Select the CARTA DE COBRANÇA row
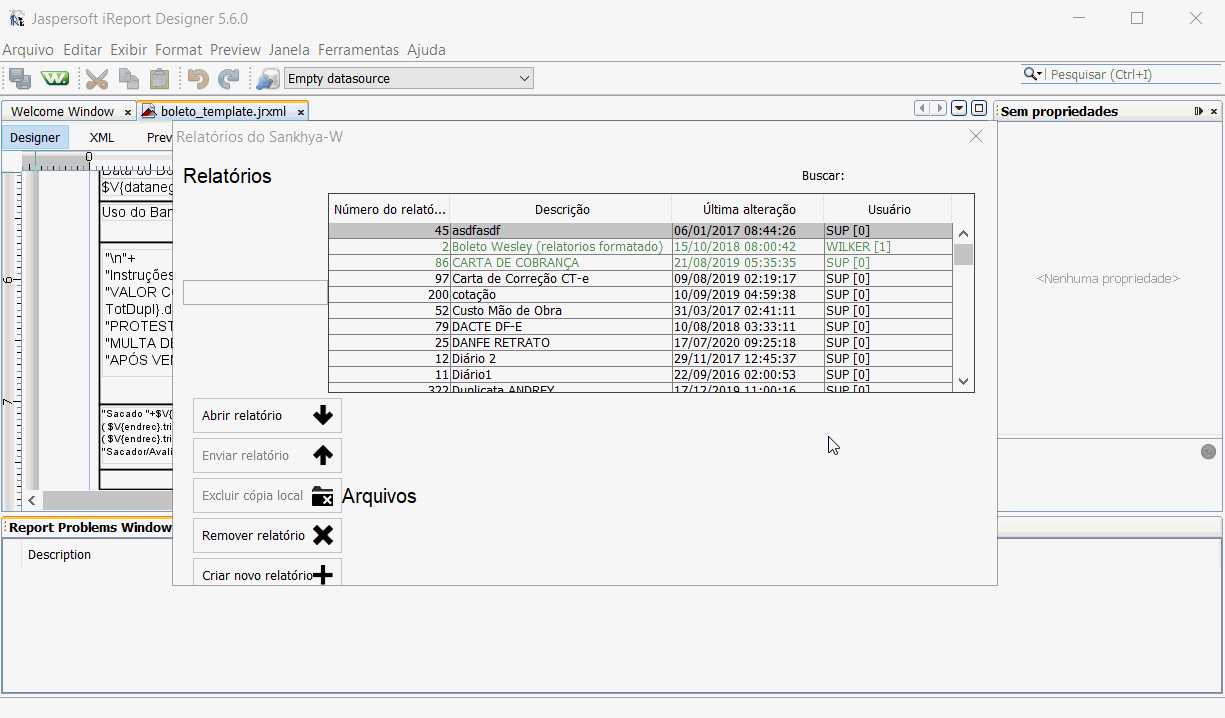This screenshot has height=718, width=1225. pos(641,263)
